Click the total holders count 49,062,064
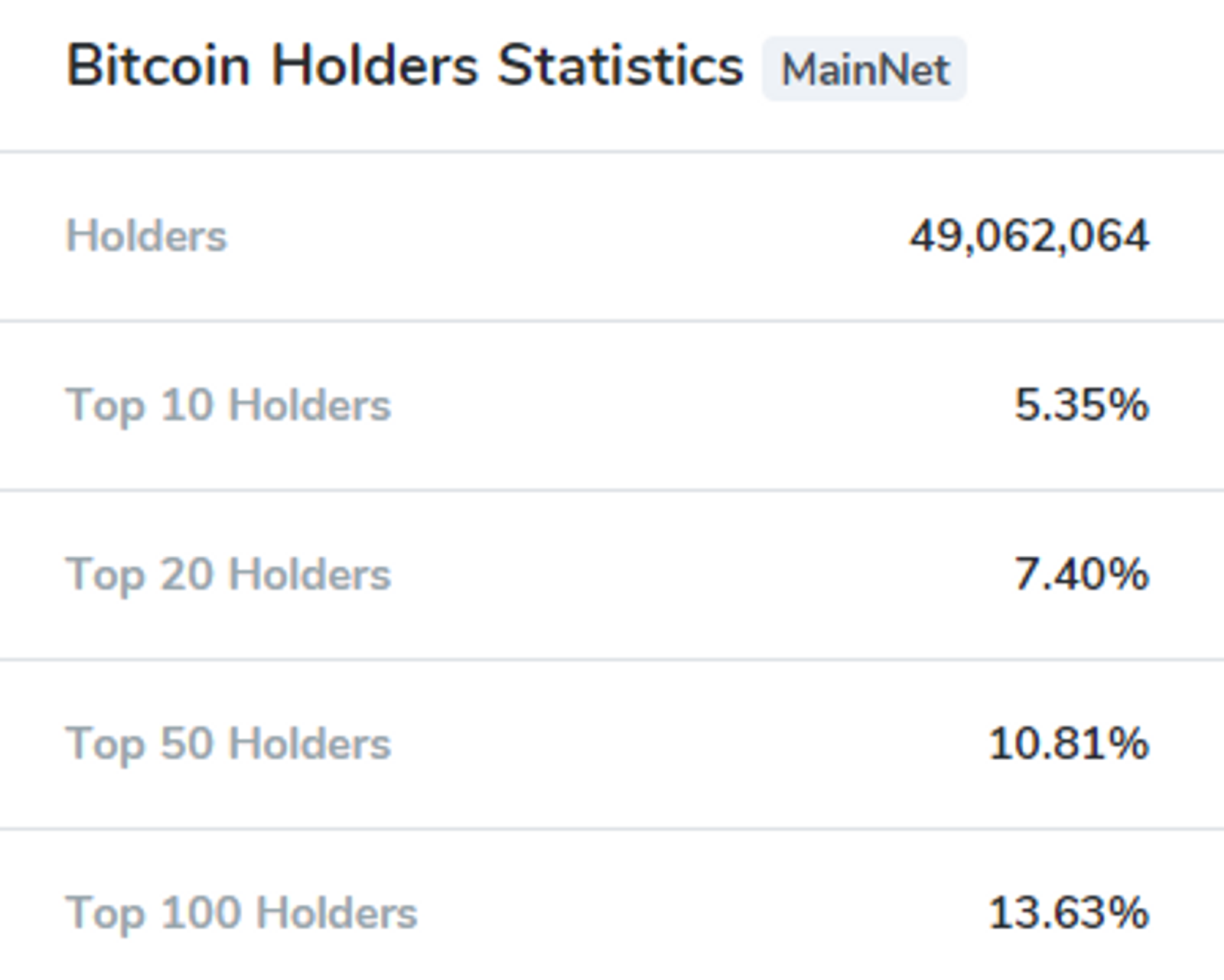The width and height of the screenshot is (1224, 980). (1029, 236)
